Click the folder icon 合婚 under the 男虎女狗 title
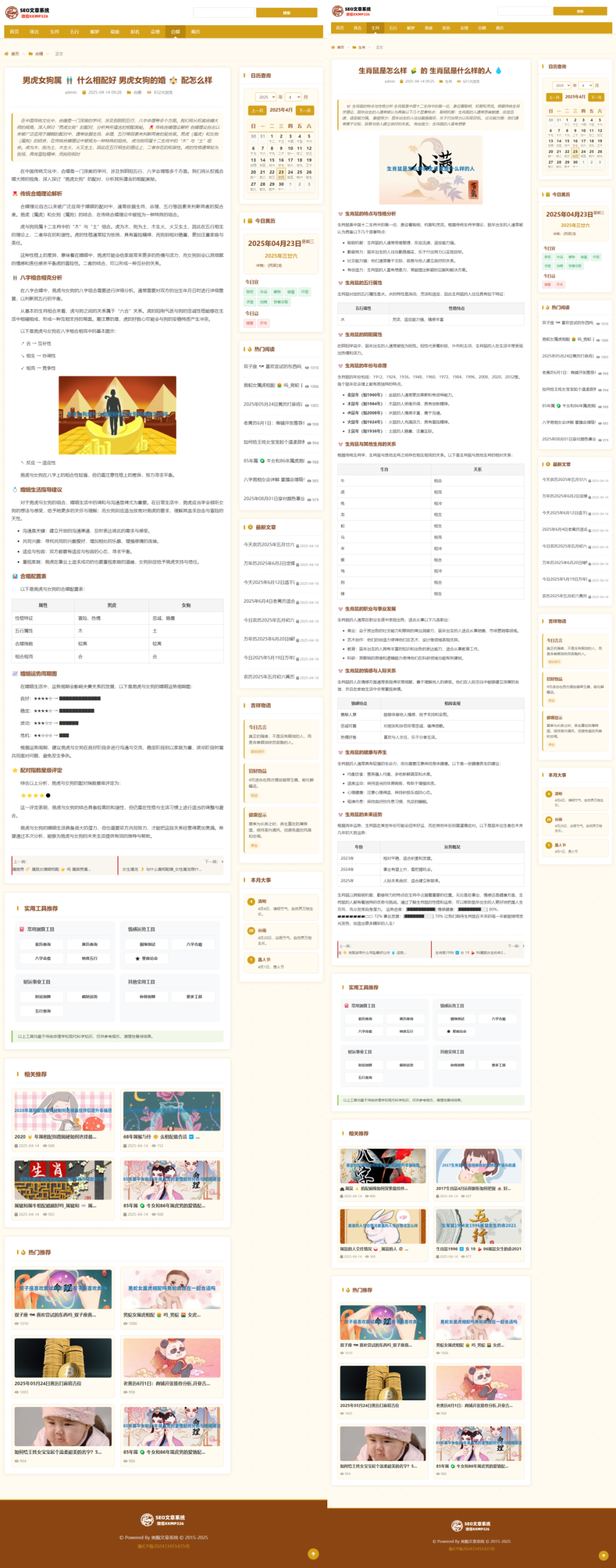 coord(129,92)
